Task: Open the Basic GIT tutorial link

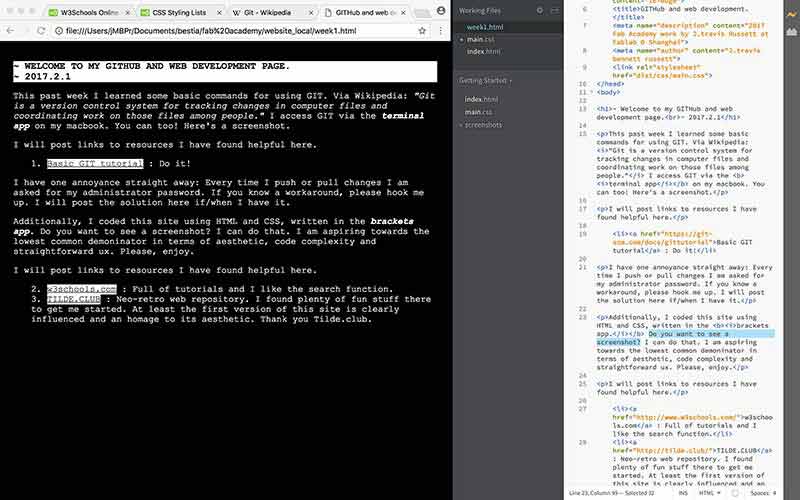Action: pyautogui.click(x=95, y=164)
